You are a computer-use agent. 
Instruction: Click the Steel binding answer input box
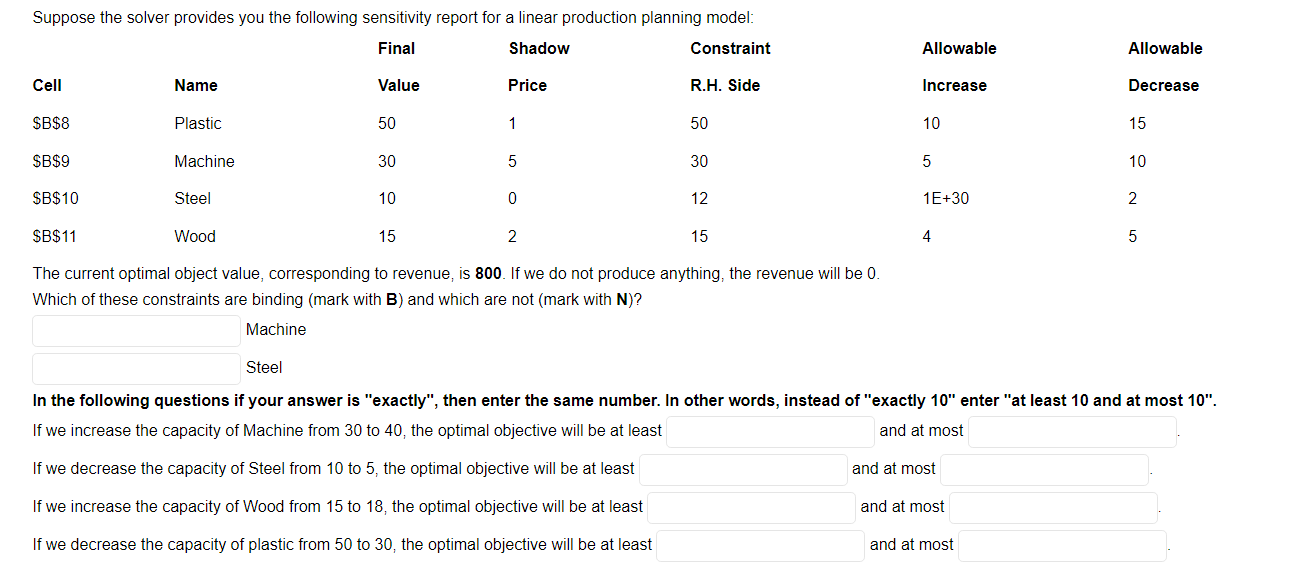[x=135, y=367]
